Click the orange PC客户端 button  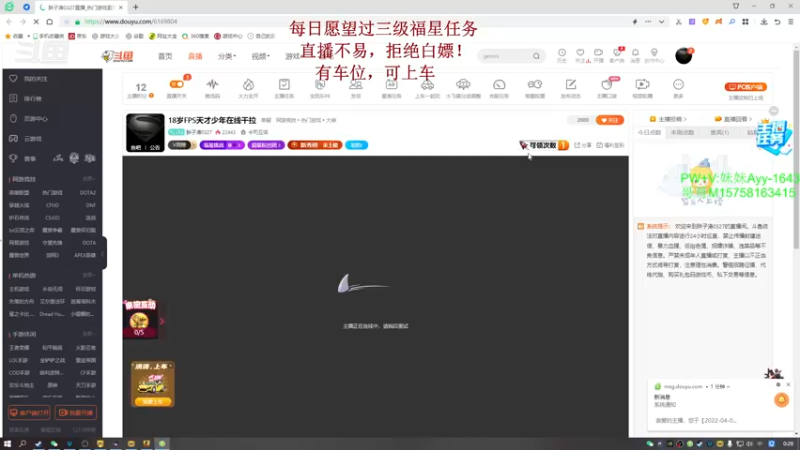pyautogui.click(x=745, y=87)
